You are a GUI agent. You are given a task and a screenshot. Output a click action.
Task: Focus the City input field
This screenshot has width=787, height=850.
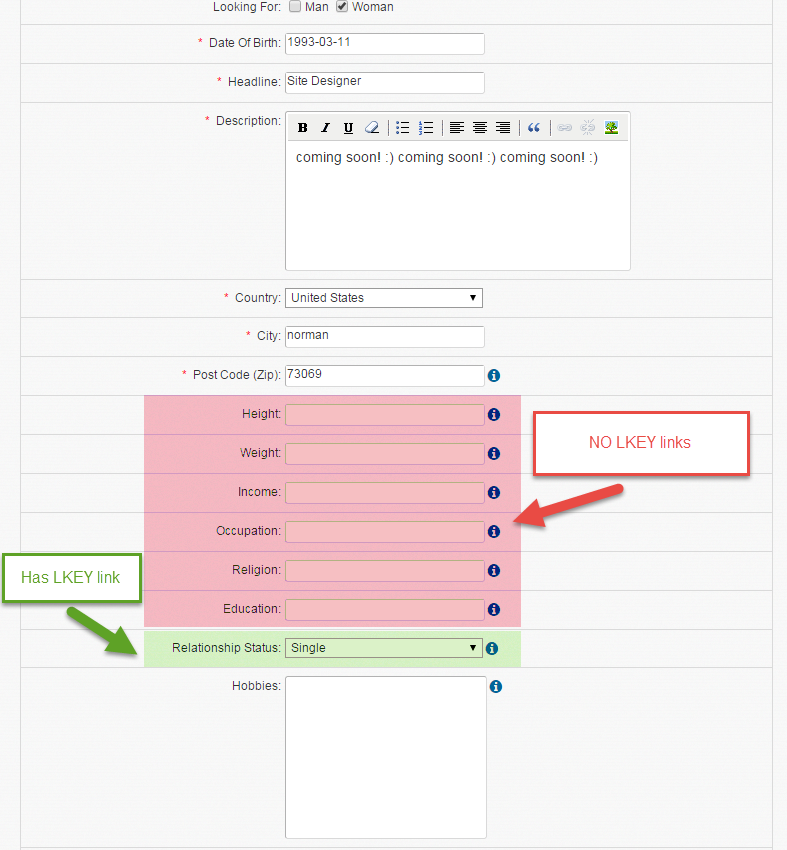(385, 337)
